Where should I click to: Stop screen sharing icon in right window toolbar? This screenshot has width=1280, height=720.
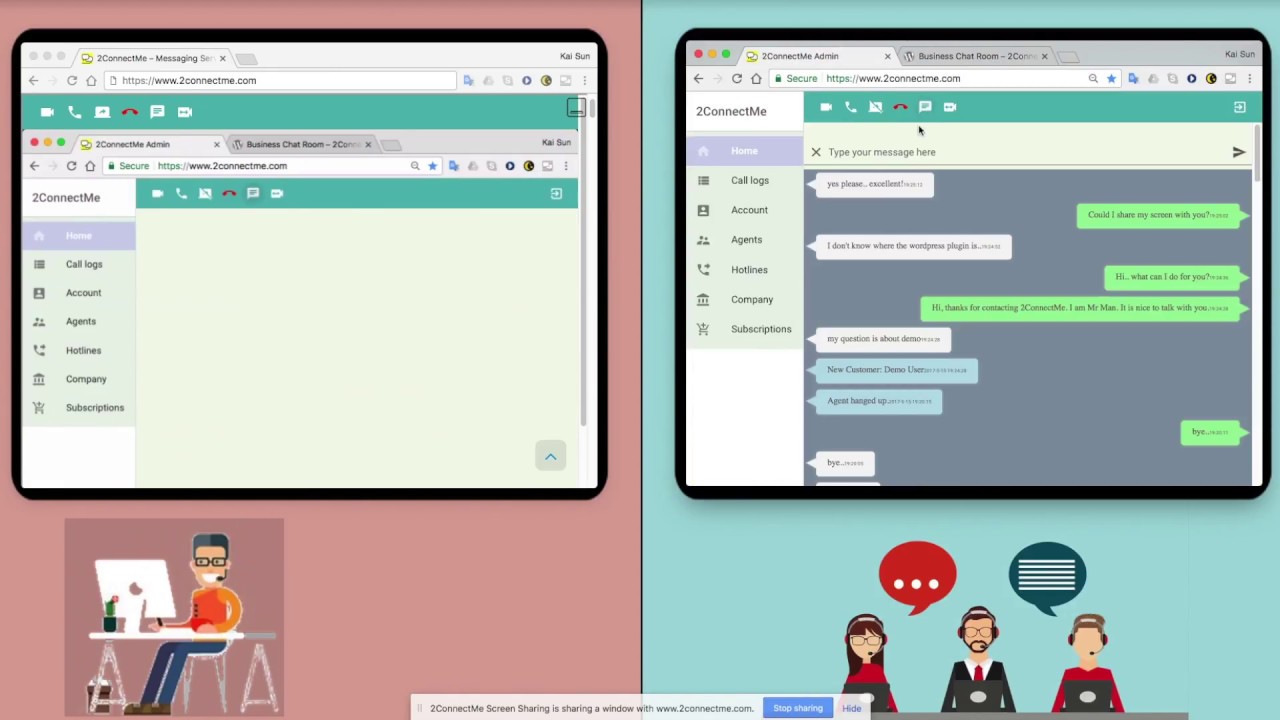pyautogui.click(x=876, y=107)
